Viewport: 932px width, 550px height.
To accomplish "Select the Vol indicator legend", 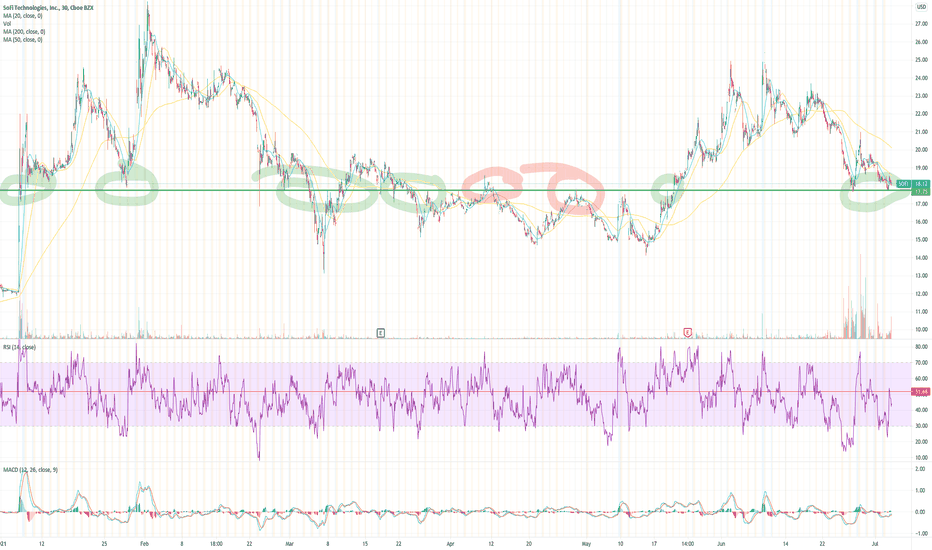I will pyautogui.click(x=7, y=24).
